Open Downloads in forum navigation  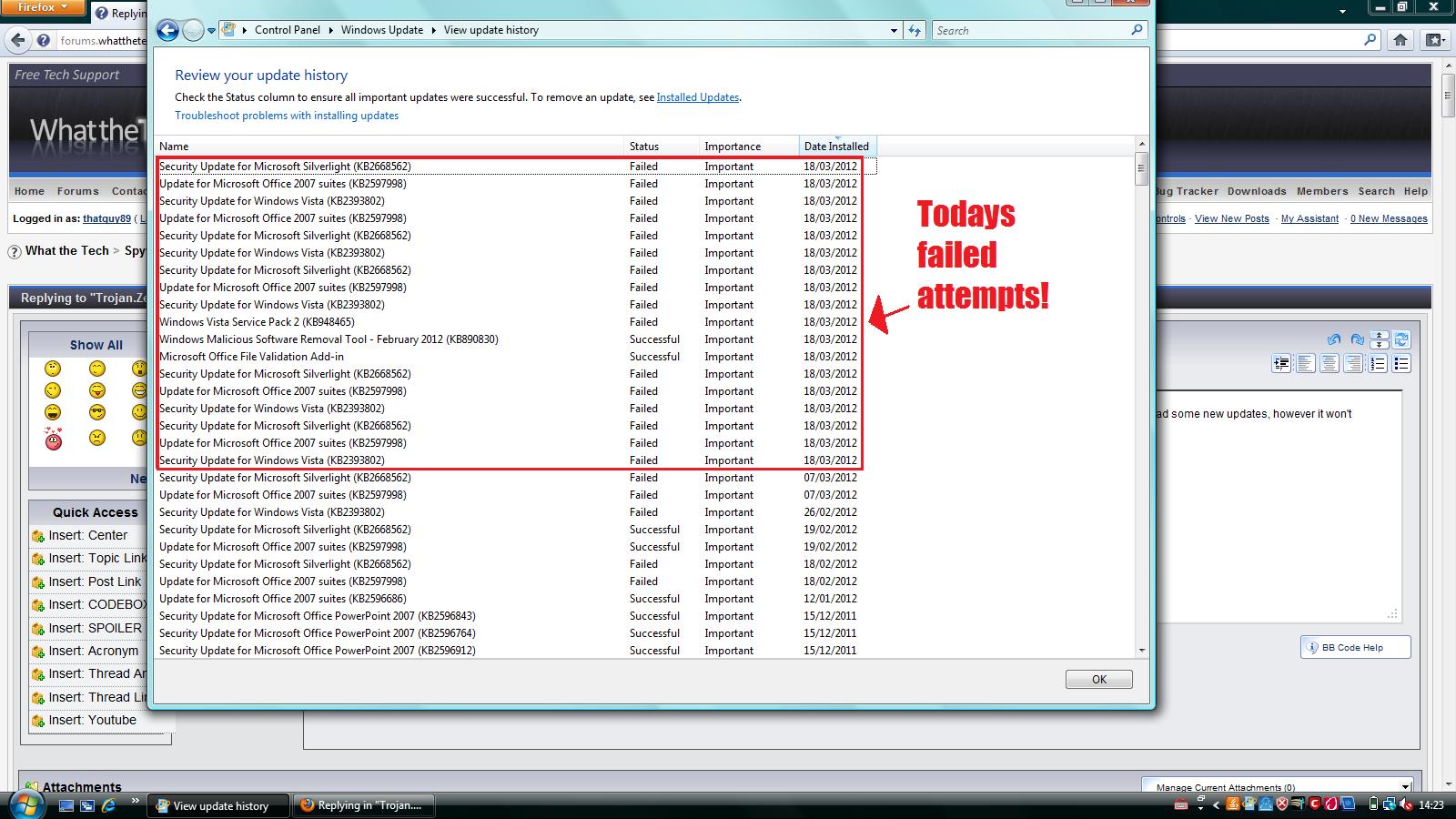click(x=1257, y=191)
